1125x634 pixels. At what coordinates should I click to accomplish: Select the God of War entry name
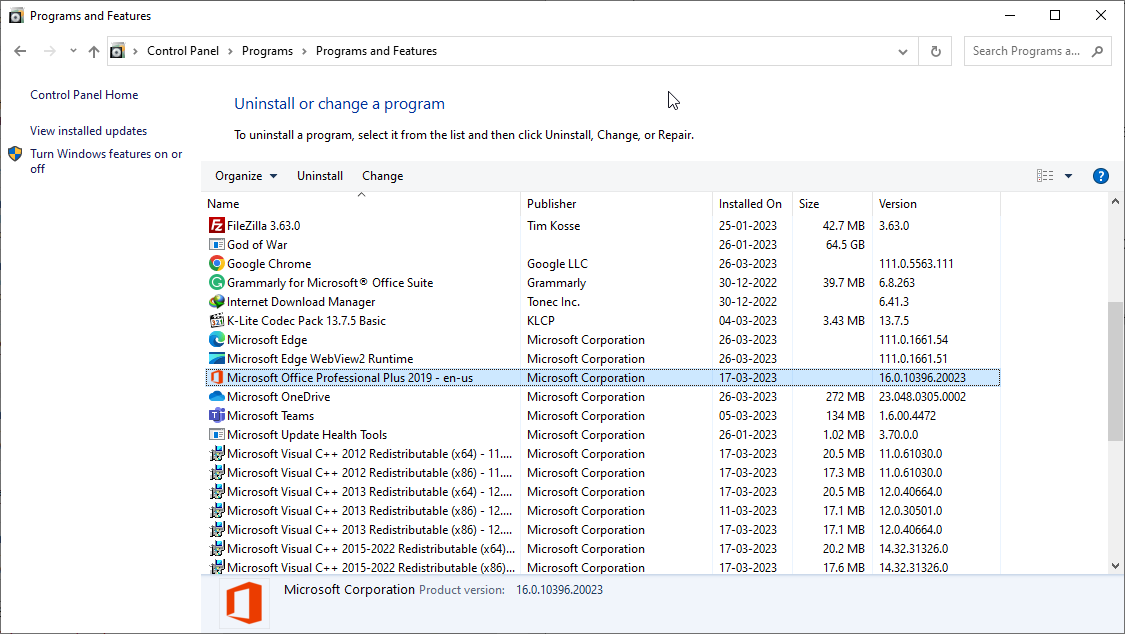257,245
